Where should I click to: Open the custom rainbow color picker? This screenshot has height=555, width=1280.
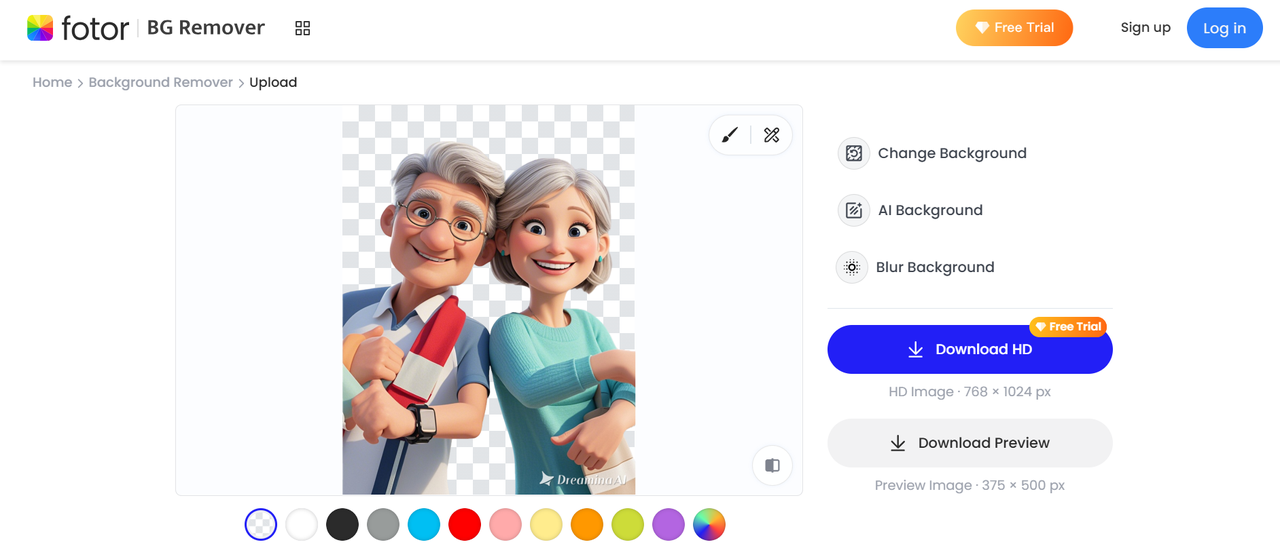[709, 524]
